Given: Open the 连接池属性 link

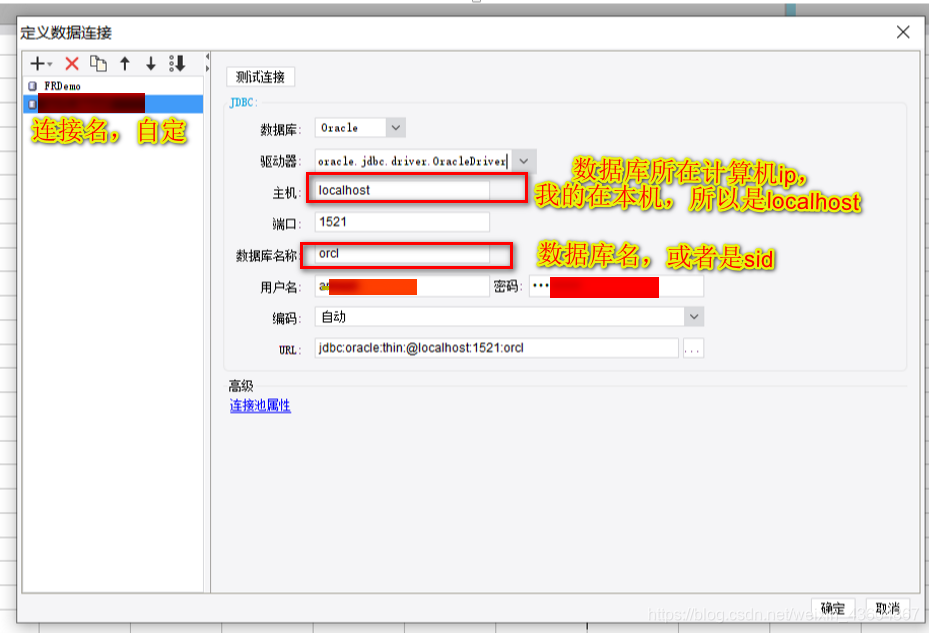Looking at the screenshot, I should 258,406.
